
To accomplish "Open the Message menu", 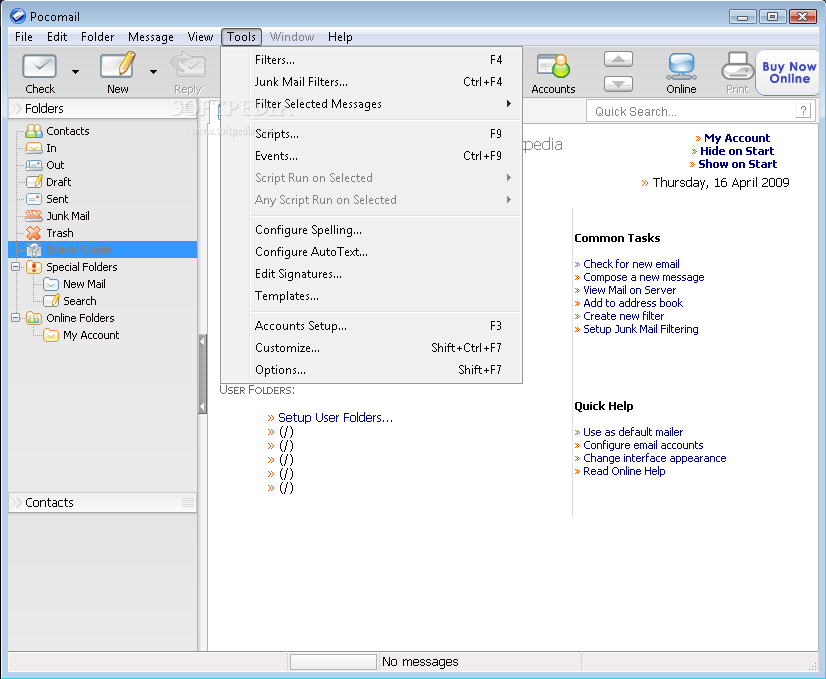I will 151,37.
